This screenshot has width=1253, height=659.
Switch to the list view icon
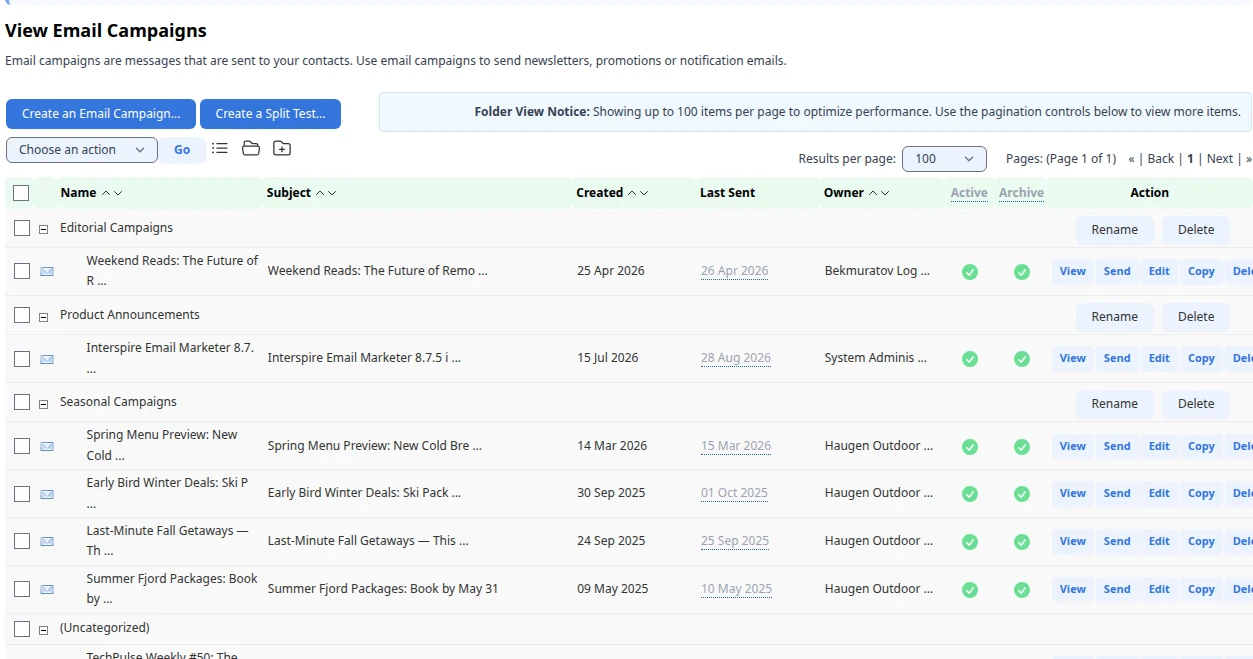(220, 148)
